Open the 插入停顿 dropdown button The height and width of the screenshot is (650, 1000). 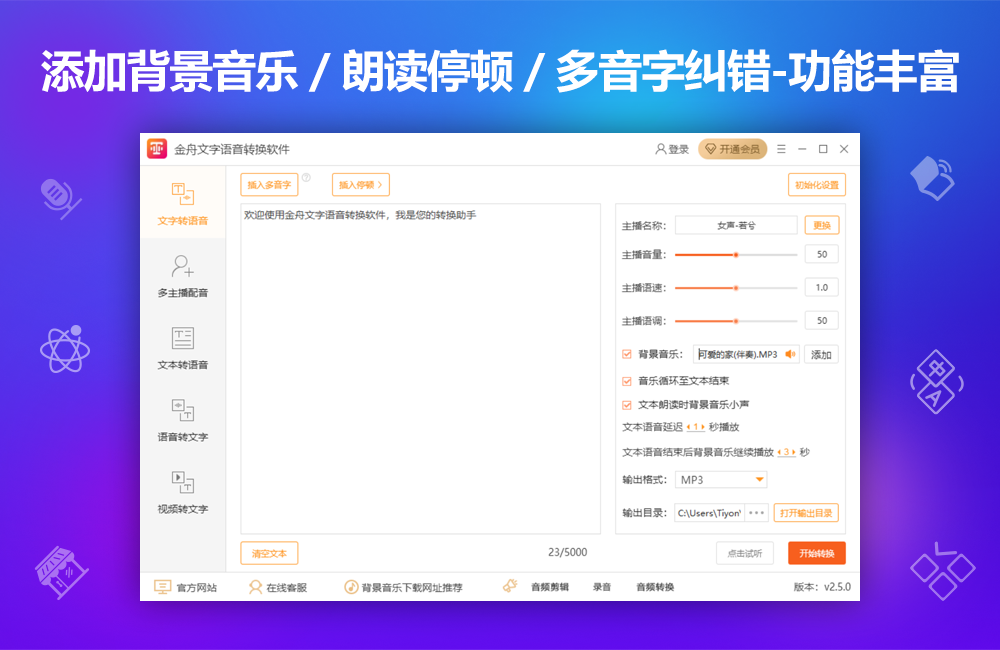pos(360,185)
